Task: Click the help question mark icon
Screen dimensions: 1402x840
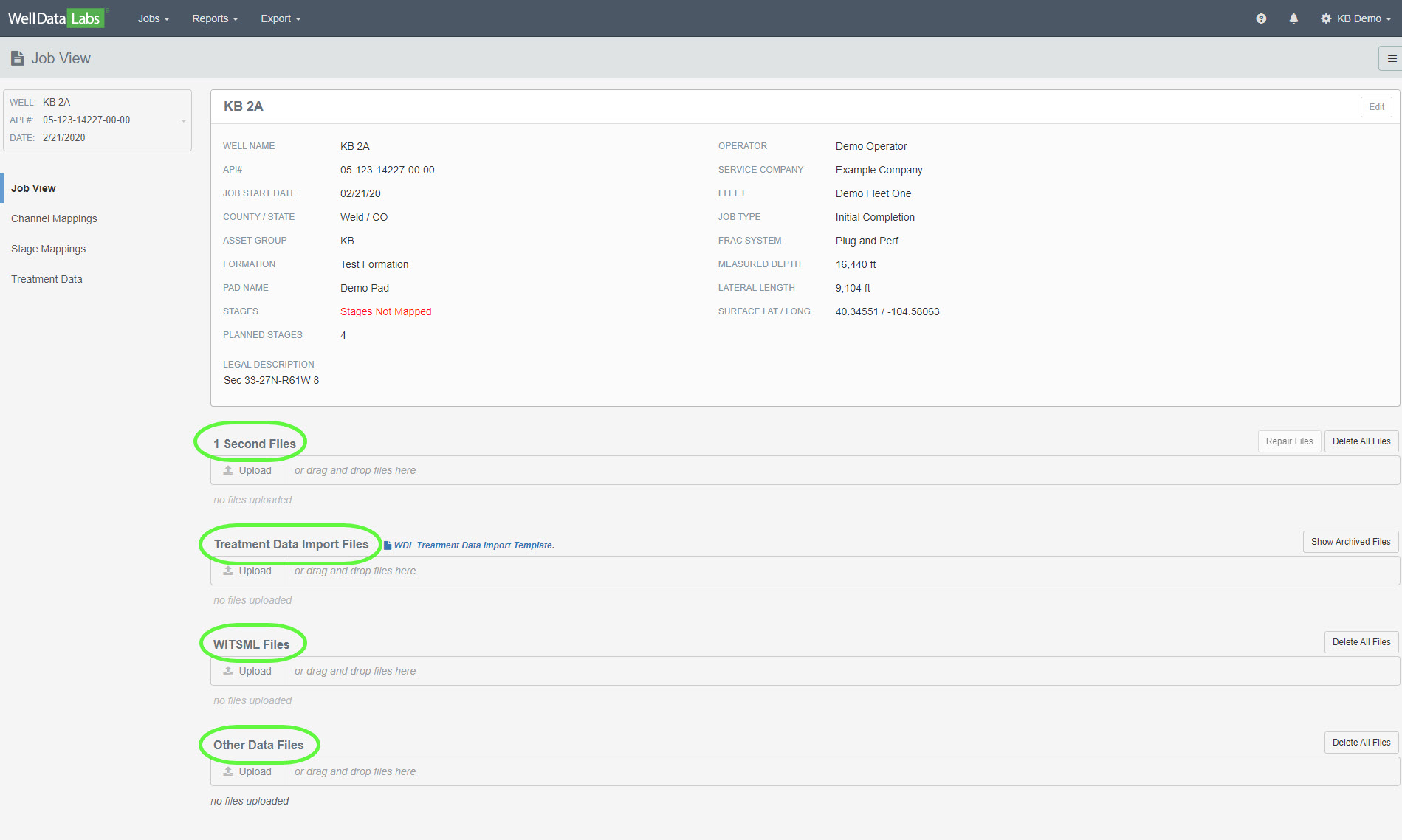Action: tap(1261, 18)
